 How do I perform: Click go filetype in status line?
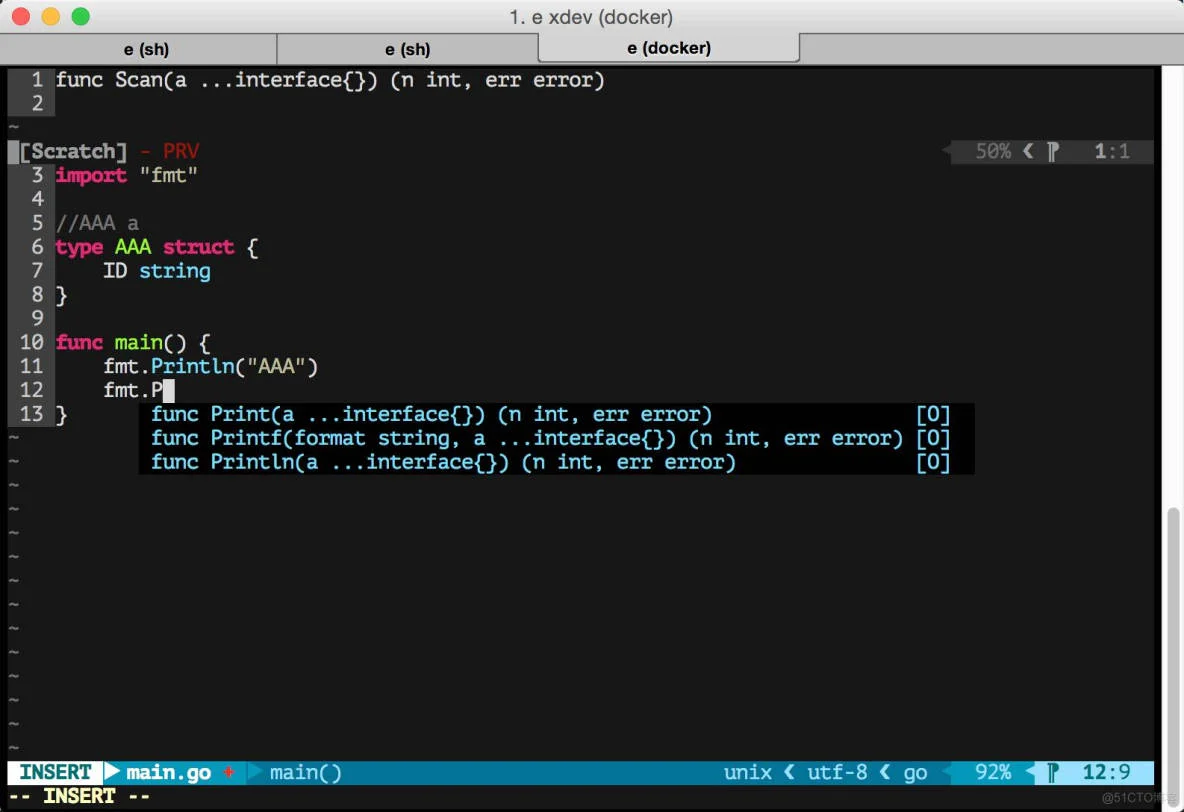(x=915, y=773)
